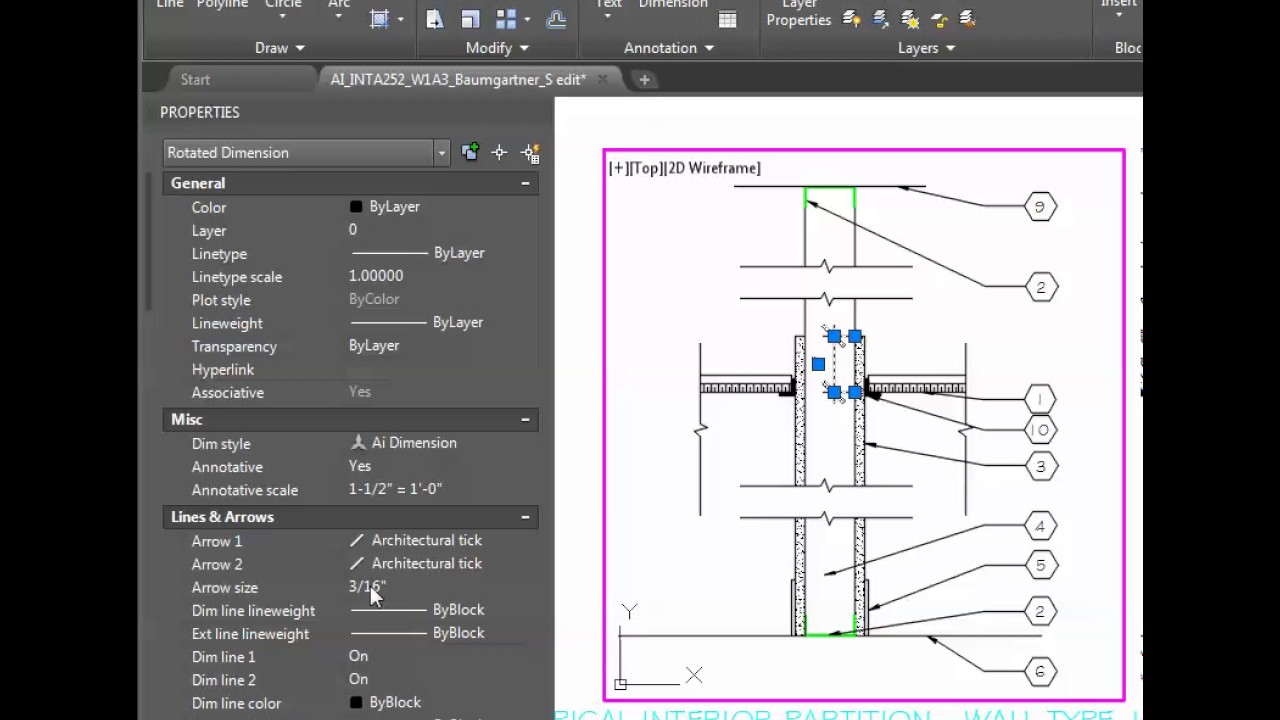Toggle the Dim line 1 On value

358,657
